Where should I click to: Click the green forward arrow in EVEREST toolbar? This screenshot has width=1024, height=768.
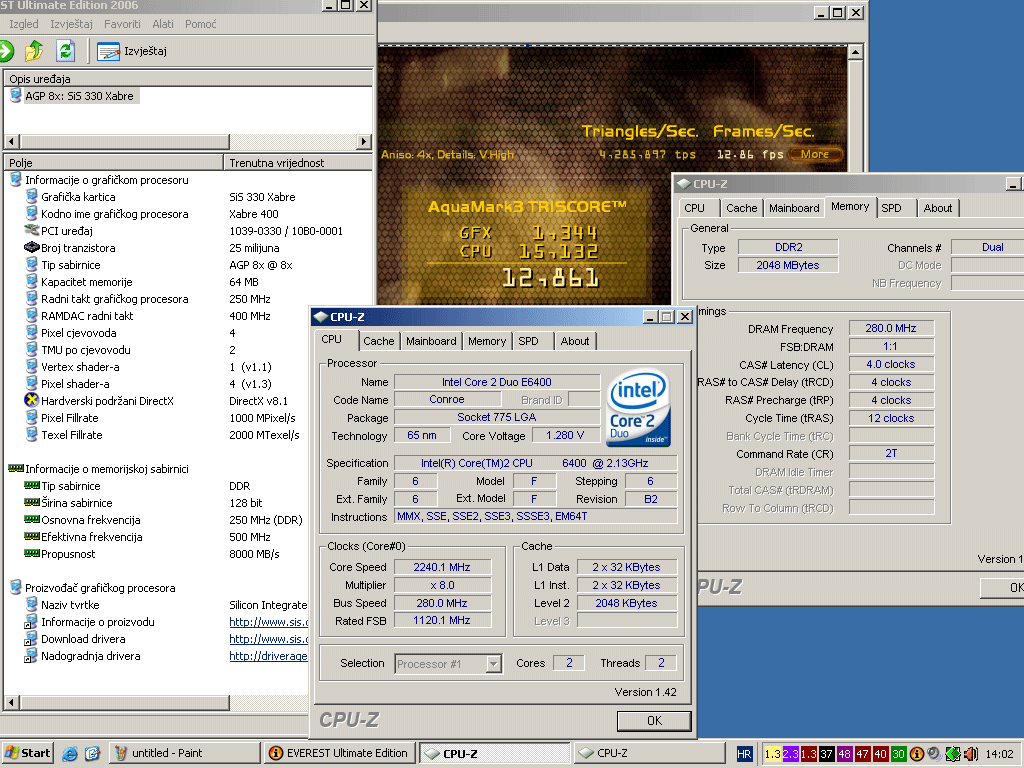click(x=5, y=51)
